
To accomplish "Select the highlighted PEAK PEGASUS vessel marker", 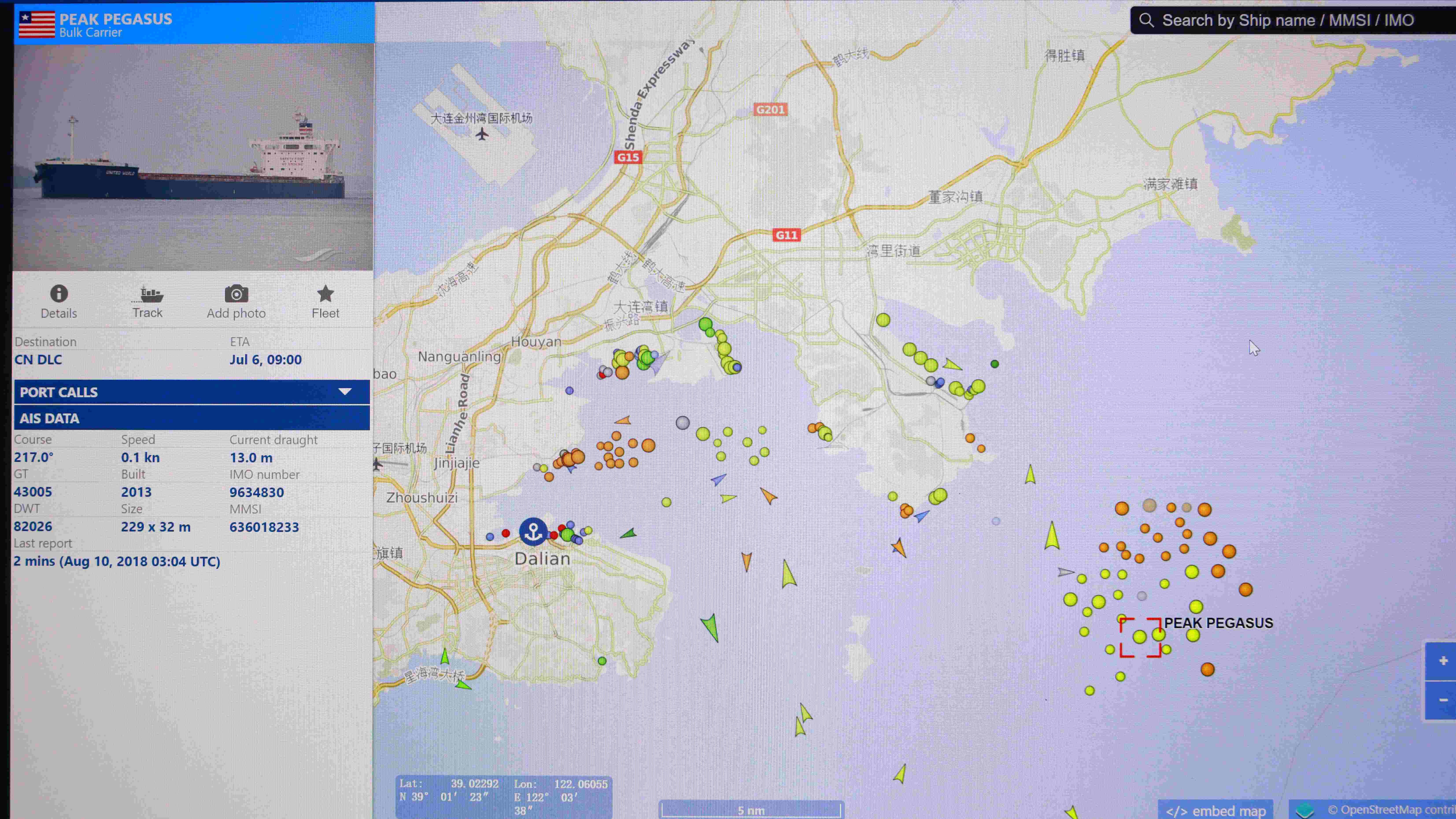I will pyautogui.click(x=1140, y=637).
